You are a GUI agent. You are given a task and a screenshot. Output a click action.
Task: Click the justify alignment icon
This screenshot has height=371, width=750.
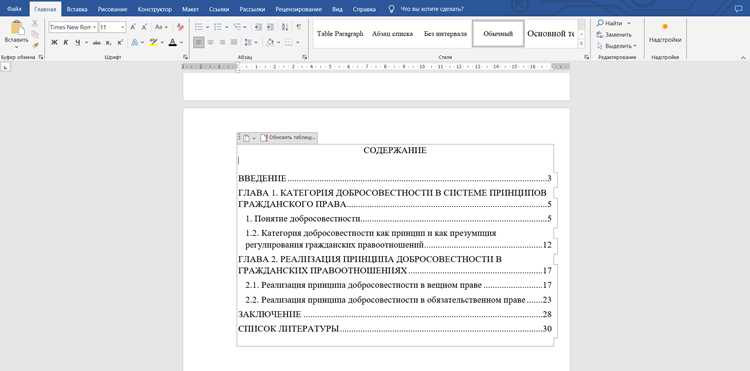point(233,43)
